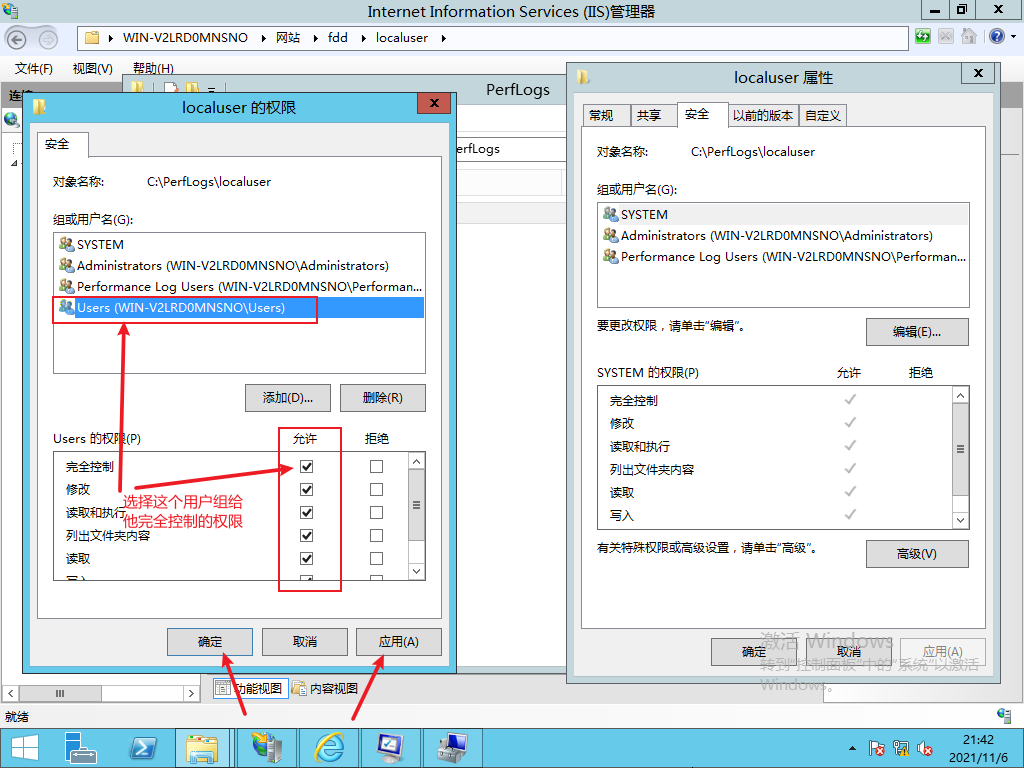Click the content view icon at bottom
Viewport: 1024px width, 768px height.
[299, 688]
